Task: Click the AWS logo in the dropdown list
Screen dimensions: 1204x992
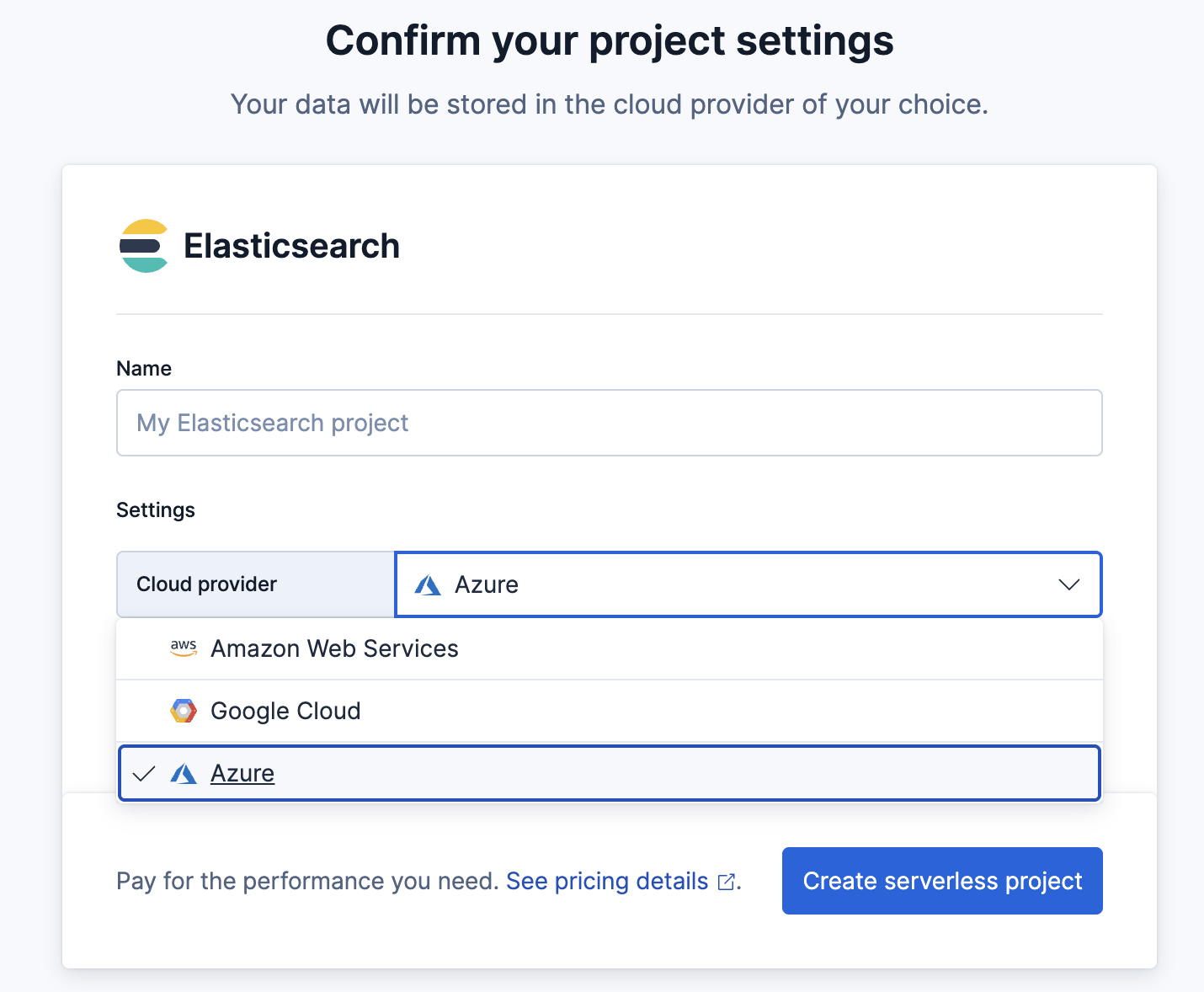Action: tap(184, 648)
